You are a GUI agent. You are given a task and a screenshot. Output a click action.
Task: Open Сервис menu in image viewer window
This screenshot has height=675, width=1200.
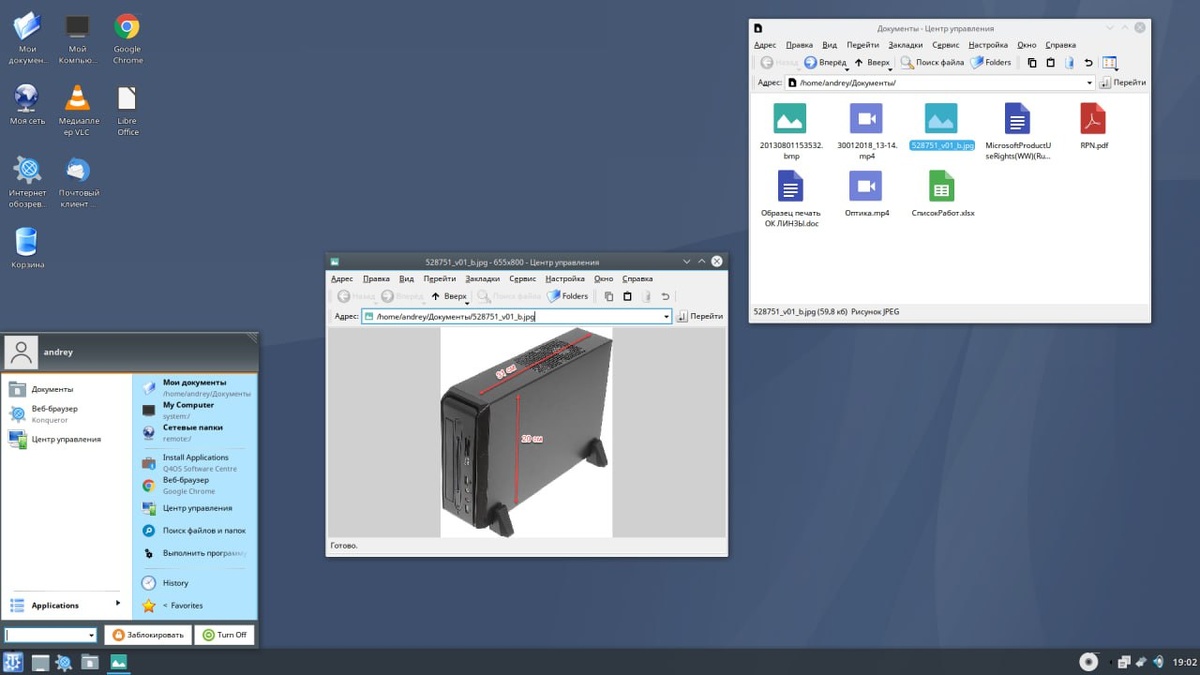(522, 279)
